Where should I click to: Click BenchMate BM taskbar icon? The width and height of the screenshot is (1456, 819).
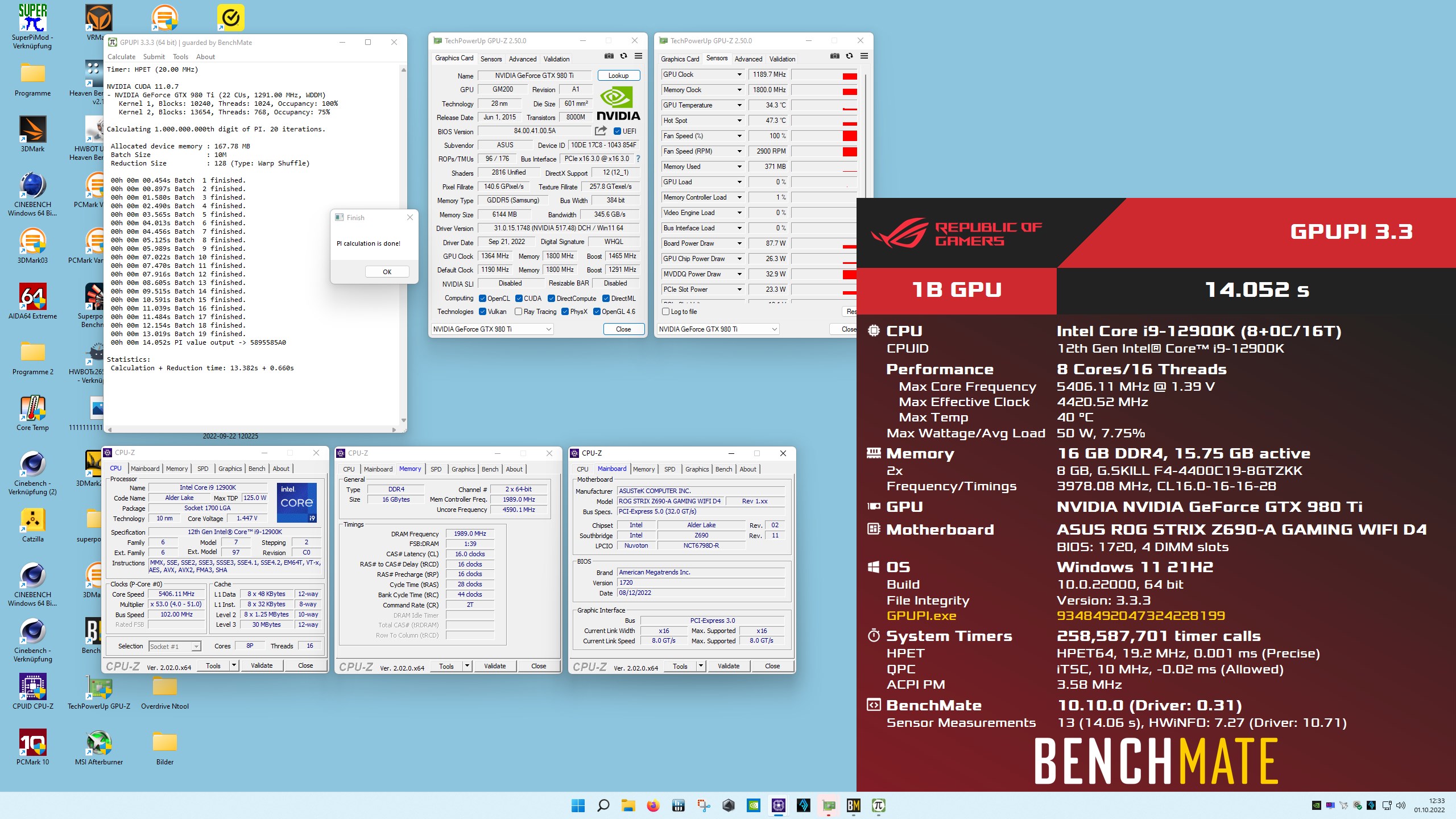pos(853,805)
